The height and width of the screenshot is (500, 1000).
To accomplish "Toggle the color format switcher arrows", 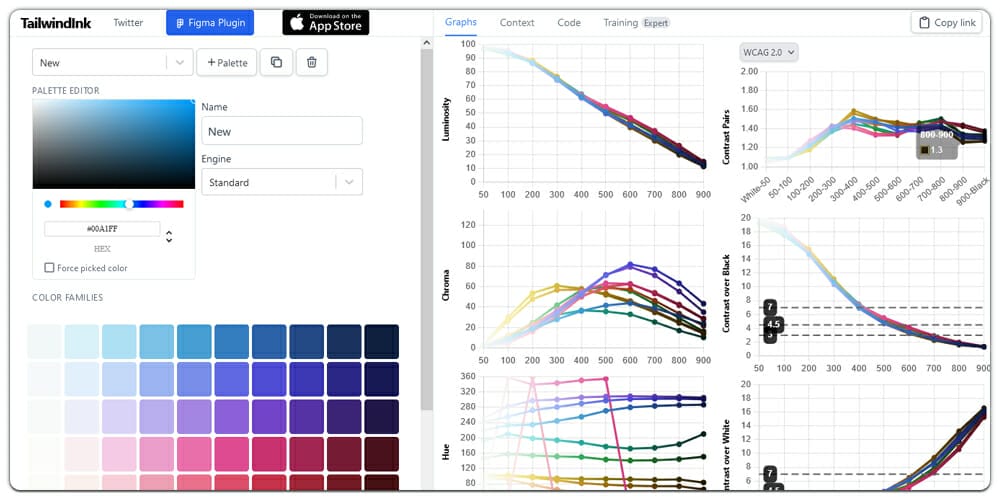I will [169, 236].
